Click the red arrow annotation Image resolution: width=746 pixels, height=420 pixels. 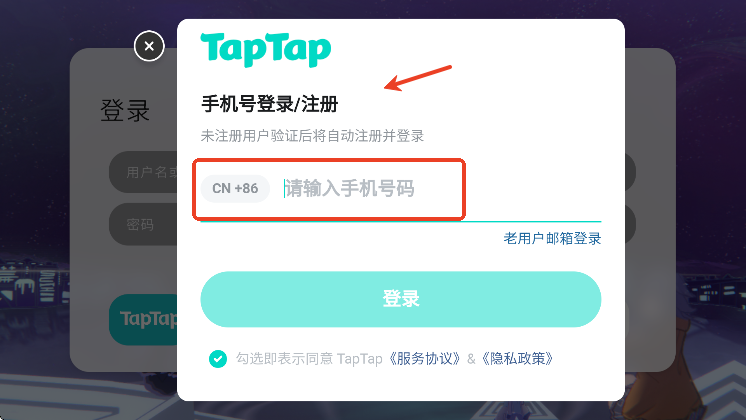point(418,78)
